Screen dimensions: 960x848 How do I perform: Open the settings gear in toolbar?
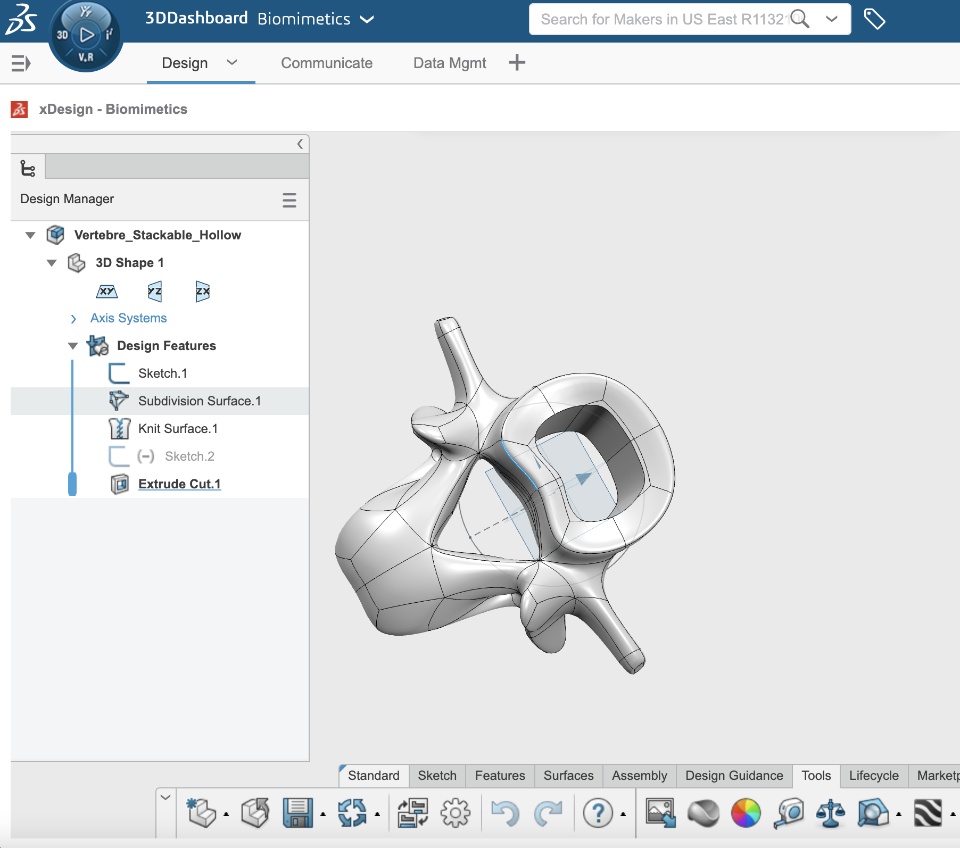click(x=456, y=813)
